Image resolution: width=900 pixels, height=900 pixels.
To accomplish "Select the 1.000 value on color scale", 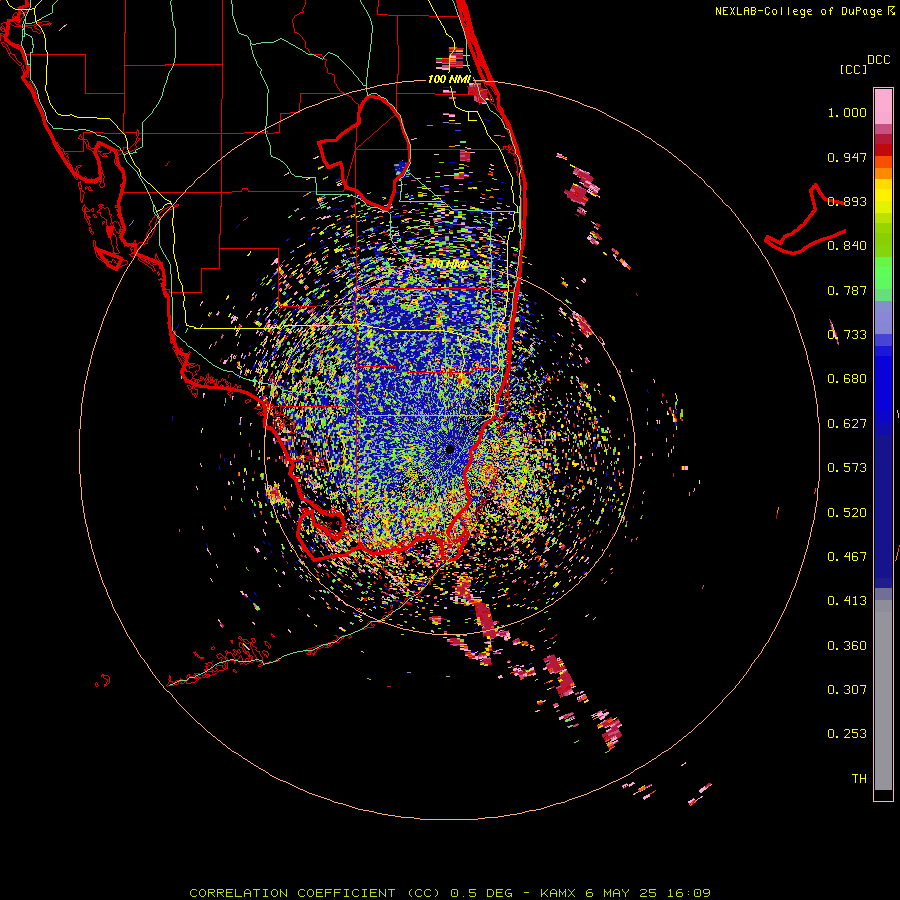I will pos(847,112).
